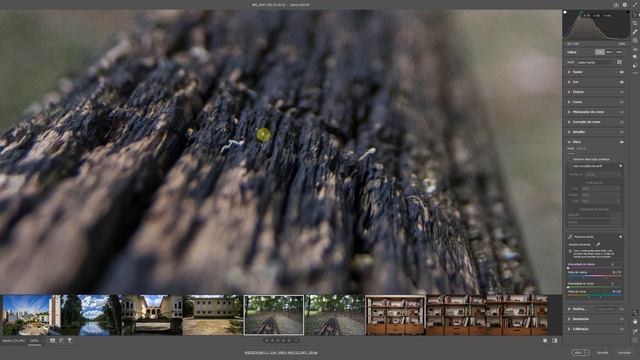
Task: Enable Usar correções de perfil checkbox
Action: (570, 166)
